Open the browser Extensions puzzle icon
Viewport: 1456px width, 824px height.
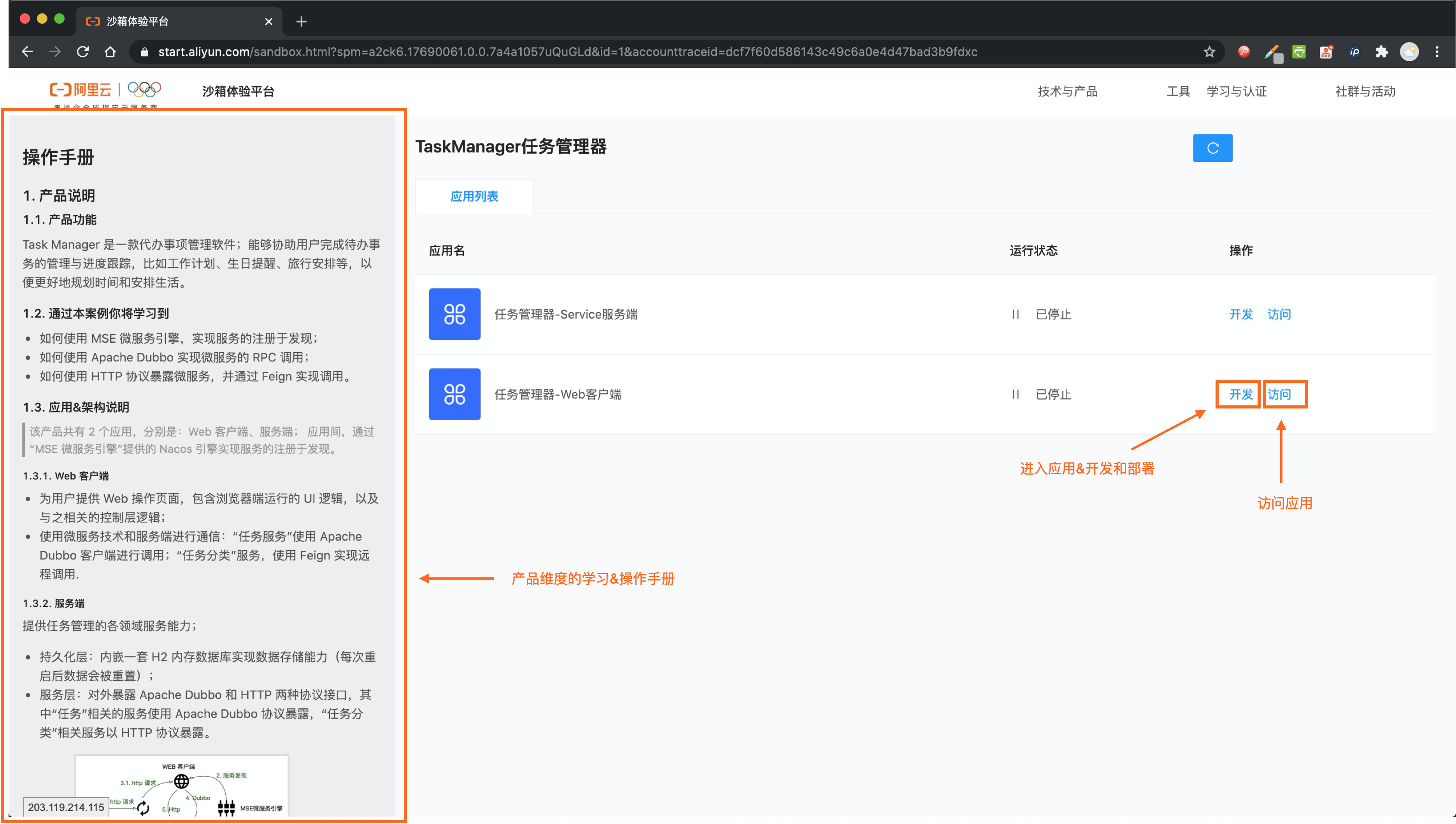pos(1381,52)
